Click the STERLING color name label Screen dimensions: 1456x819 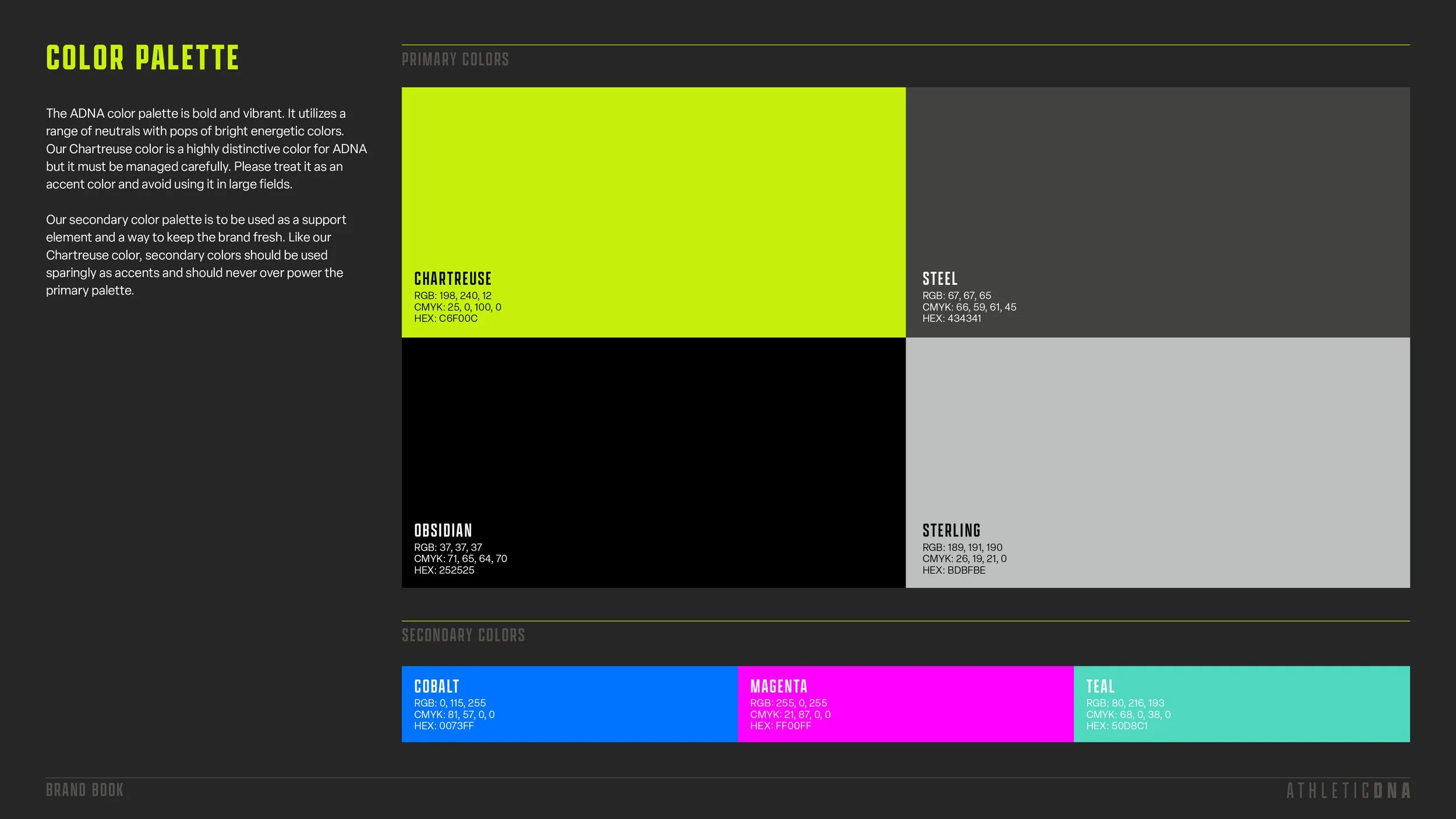point(952,530)
